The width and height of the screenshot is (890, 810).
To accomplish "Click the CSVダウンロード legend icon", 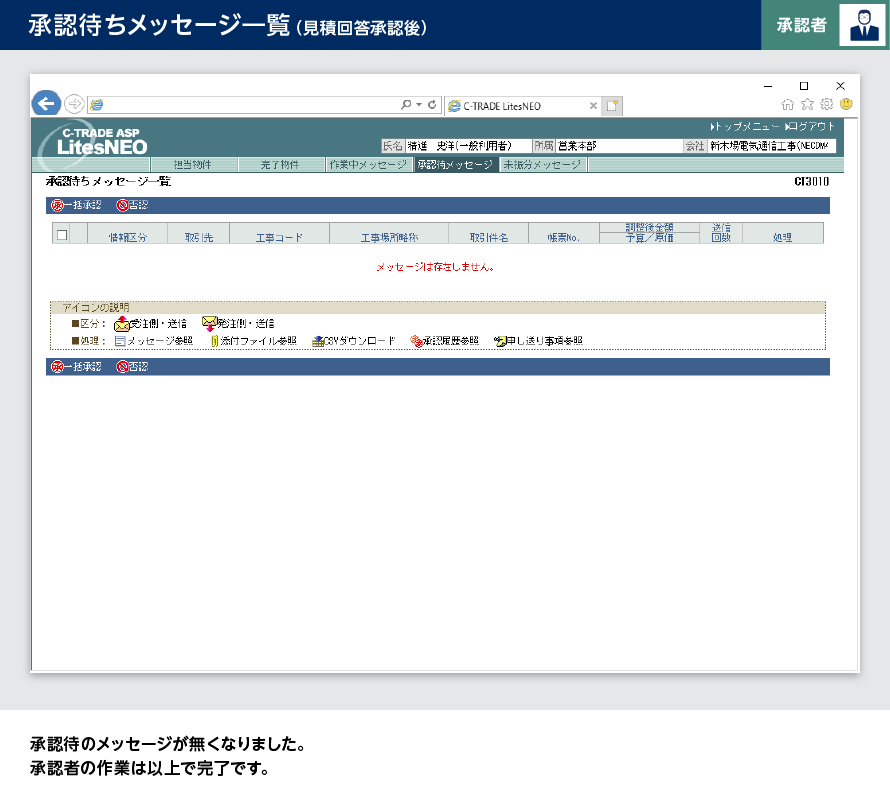I will [x=318, y=341].
